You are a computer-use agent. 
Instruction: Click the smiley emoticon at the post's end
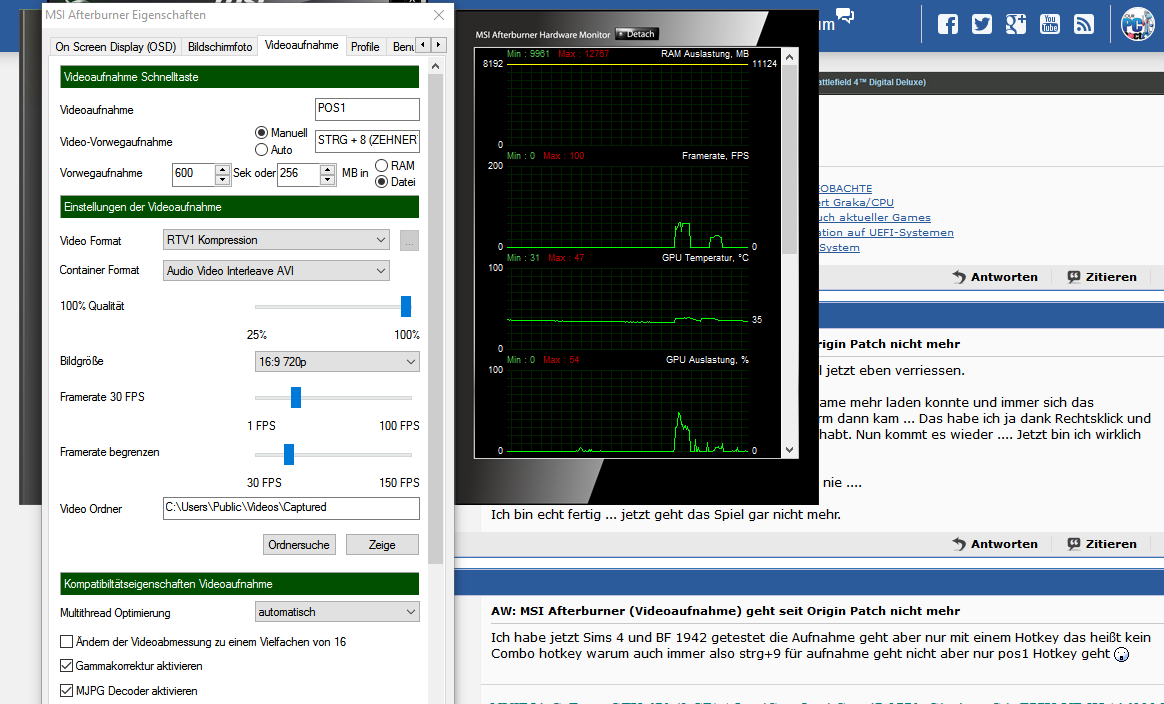pos(1122,654)
